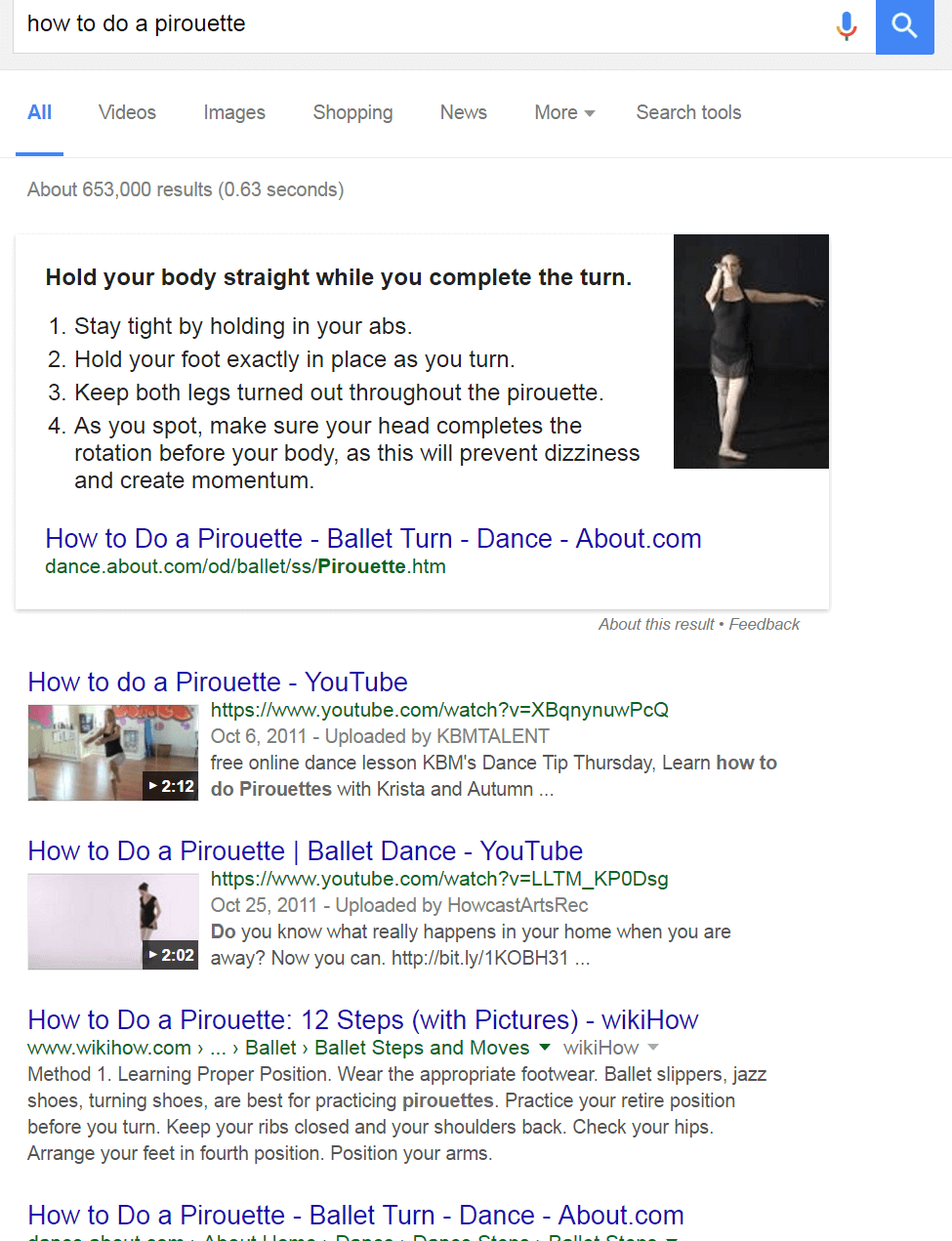Play the Howcast ballet video thumbnail
This screenshot has height=1241, width=952.
(113, 922)
